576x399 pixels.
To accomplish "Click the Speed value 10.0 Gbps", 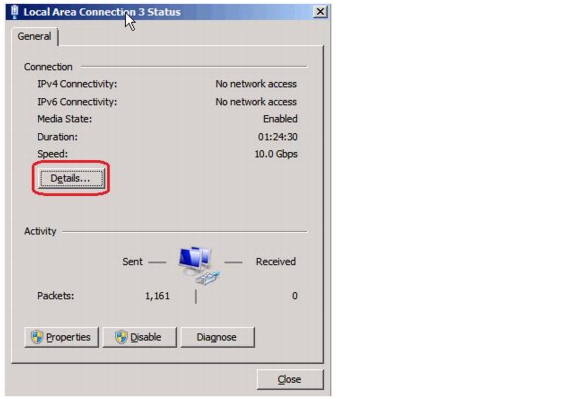I will pos(276,154).
